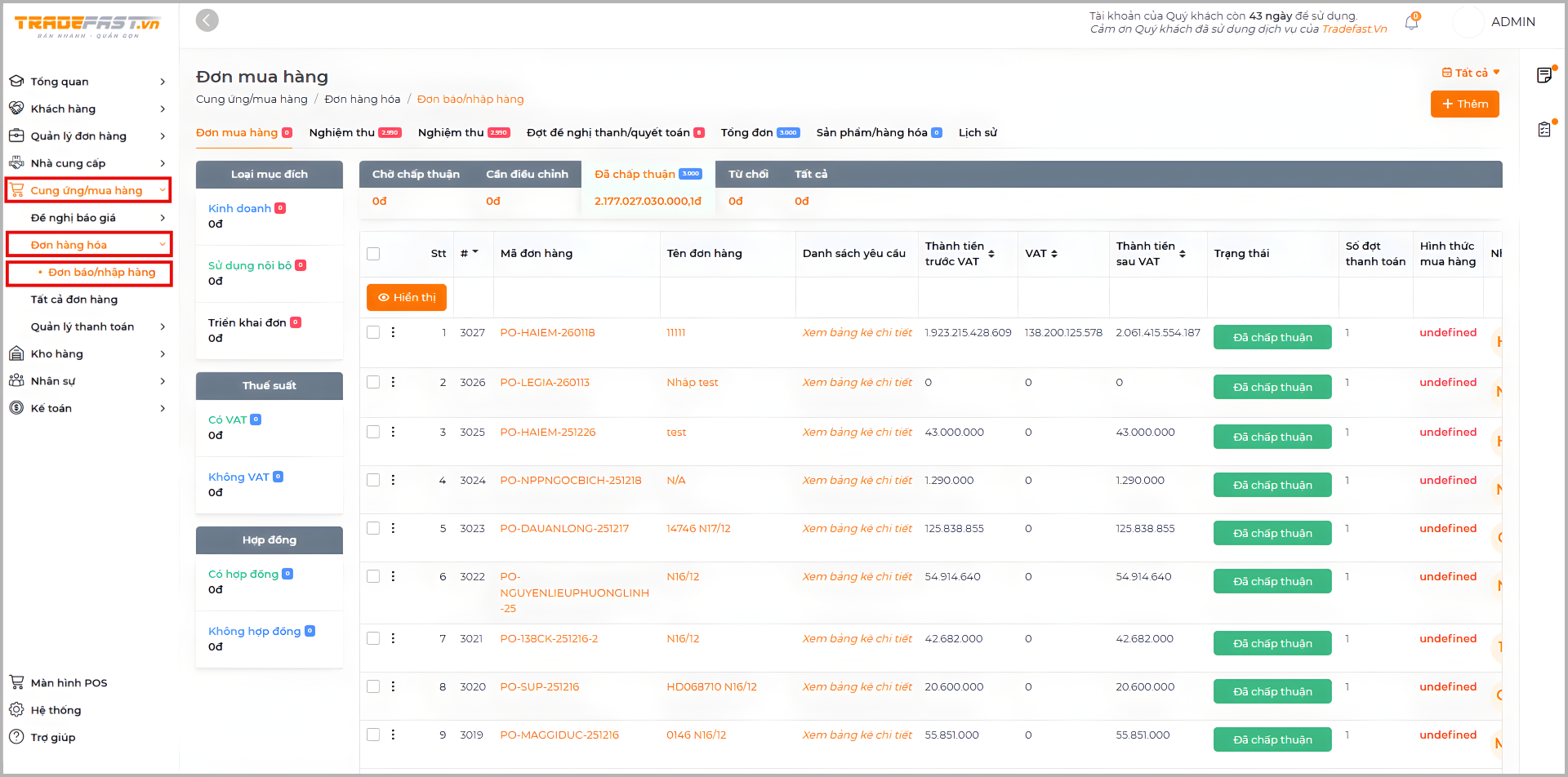Switch to the Lịch sử tab
1568x777 pixels.
(978, 132)
